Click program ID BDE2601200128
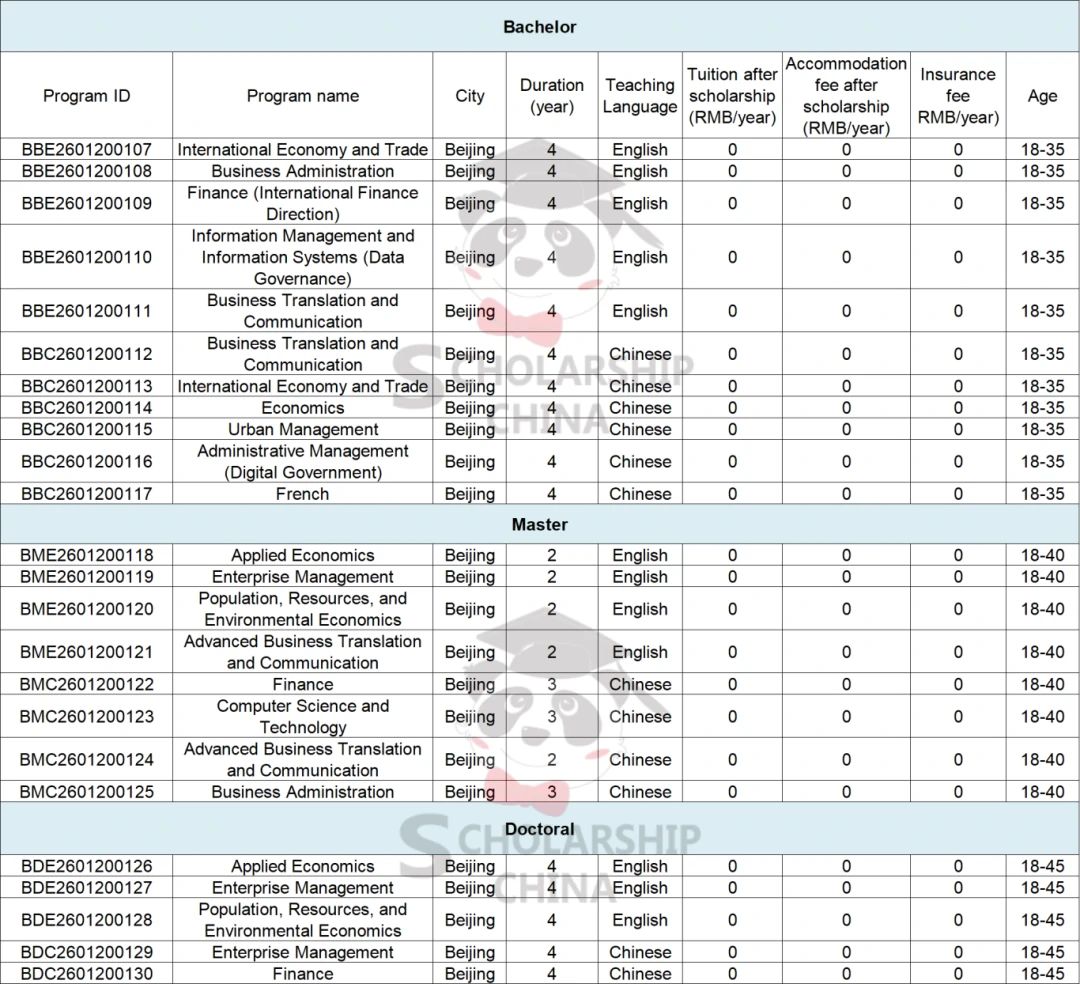Screen dimensions: 1080x984 [x=86, y=920]
